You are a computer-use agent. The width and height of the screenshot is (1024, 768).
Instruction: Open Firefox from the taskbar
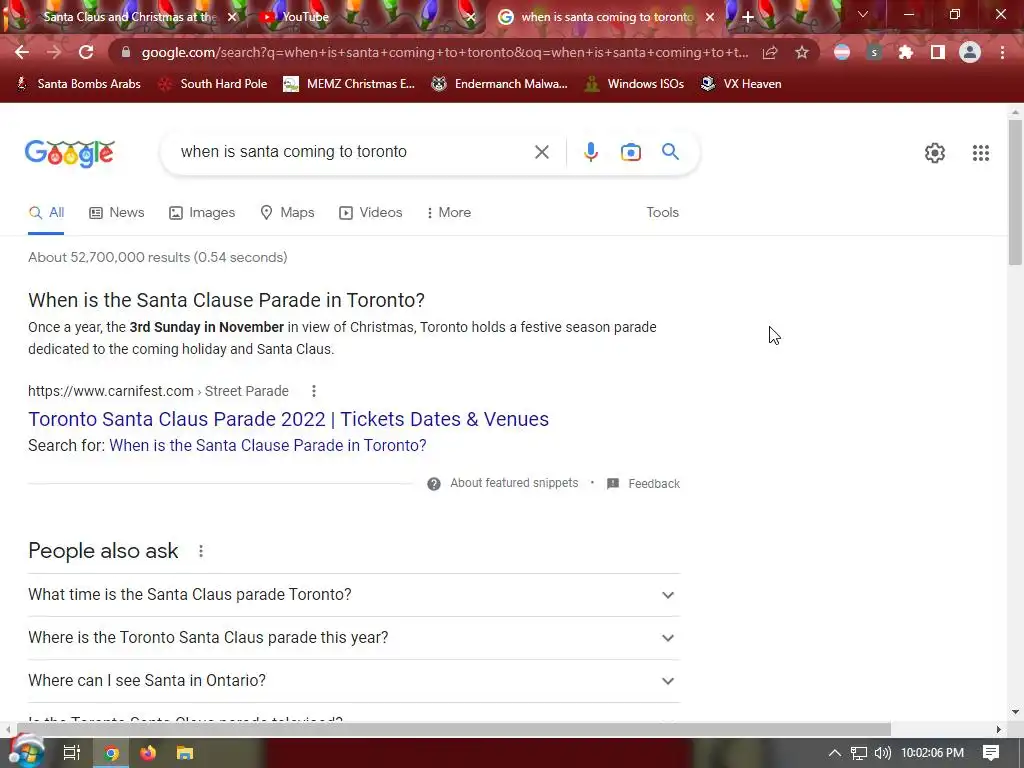point(148,753)
